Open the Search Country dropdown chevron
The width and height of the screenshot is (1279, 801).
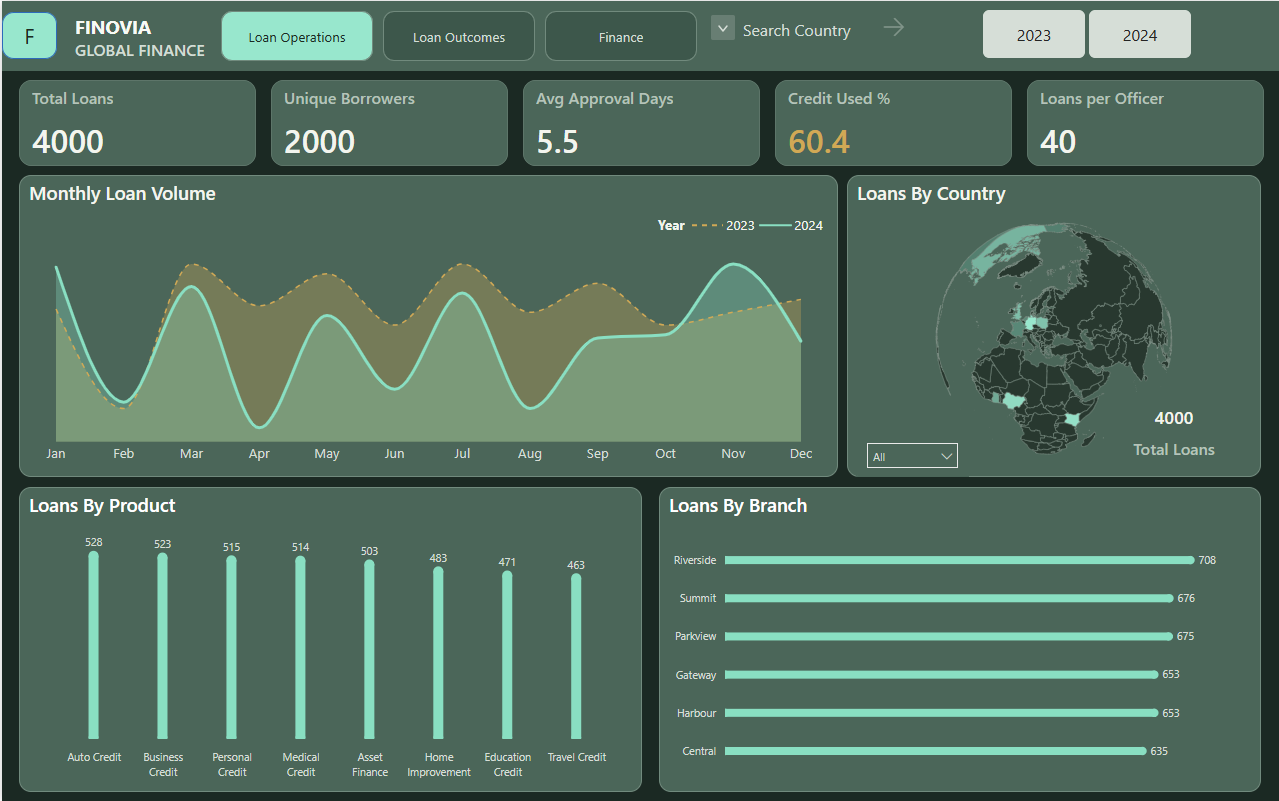723,28
